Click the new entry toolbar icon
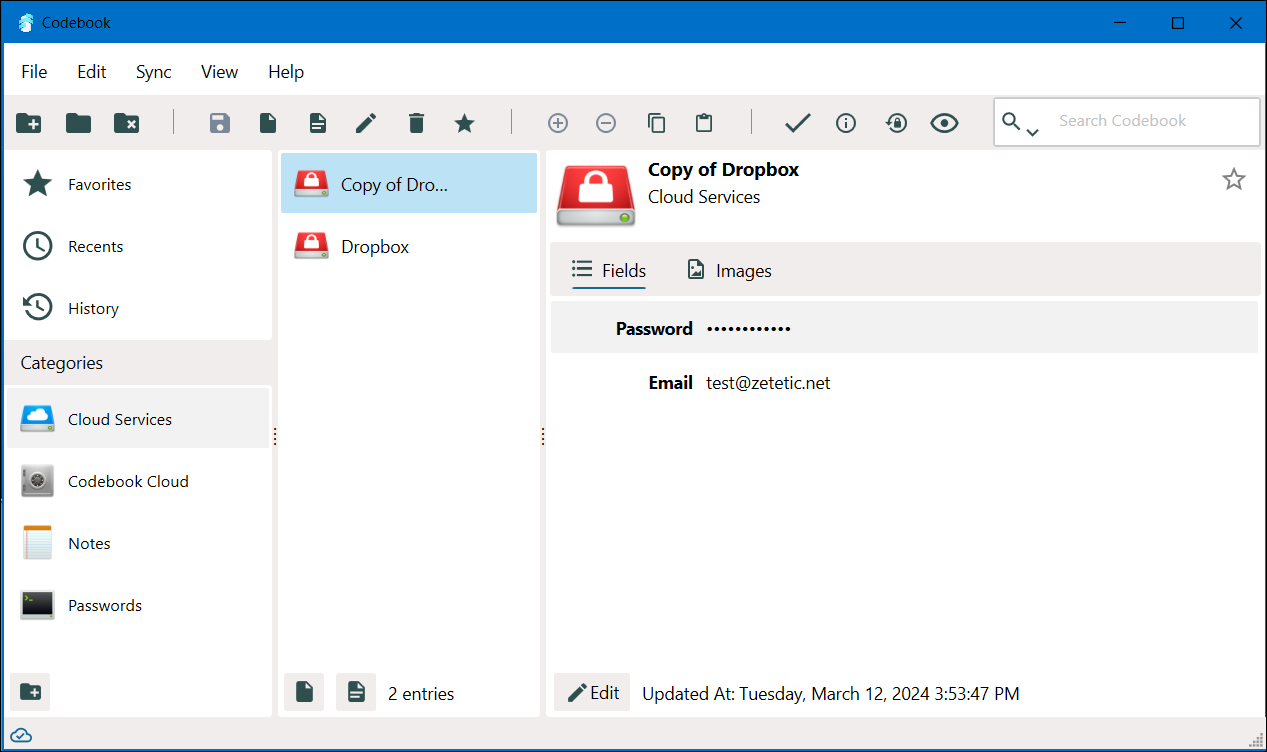Viewport: 1267px width, 752px height. 268,123
